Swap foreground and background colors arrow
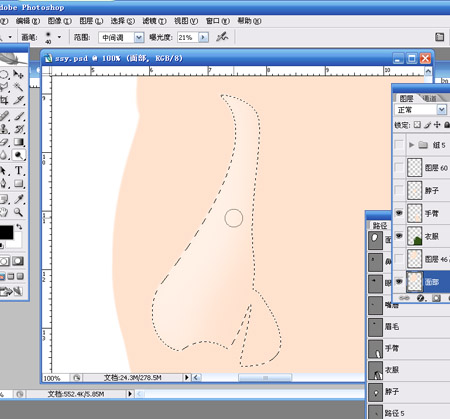The image size is (450, 419). click(19, 227)
